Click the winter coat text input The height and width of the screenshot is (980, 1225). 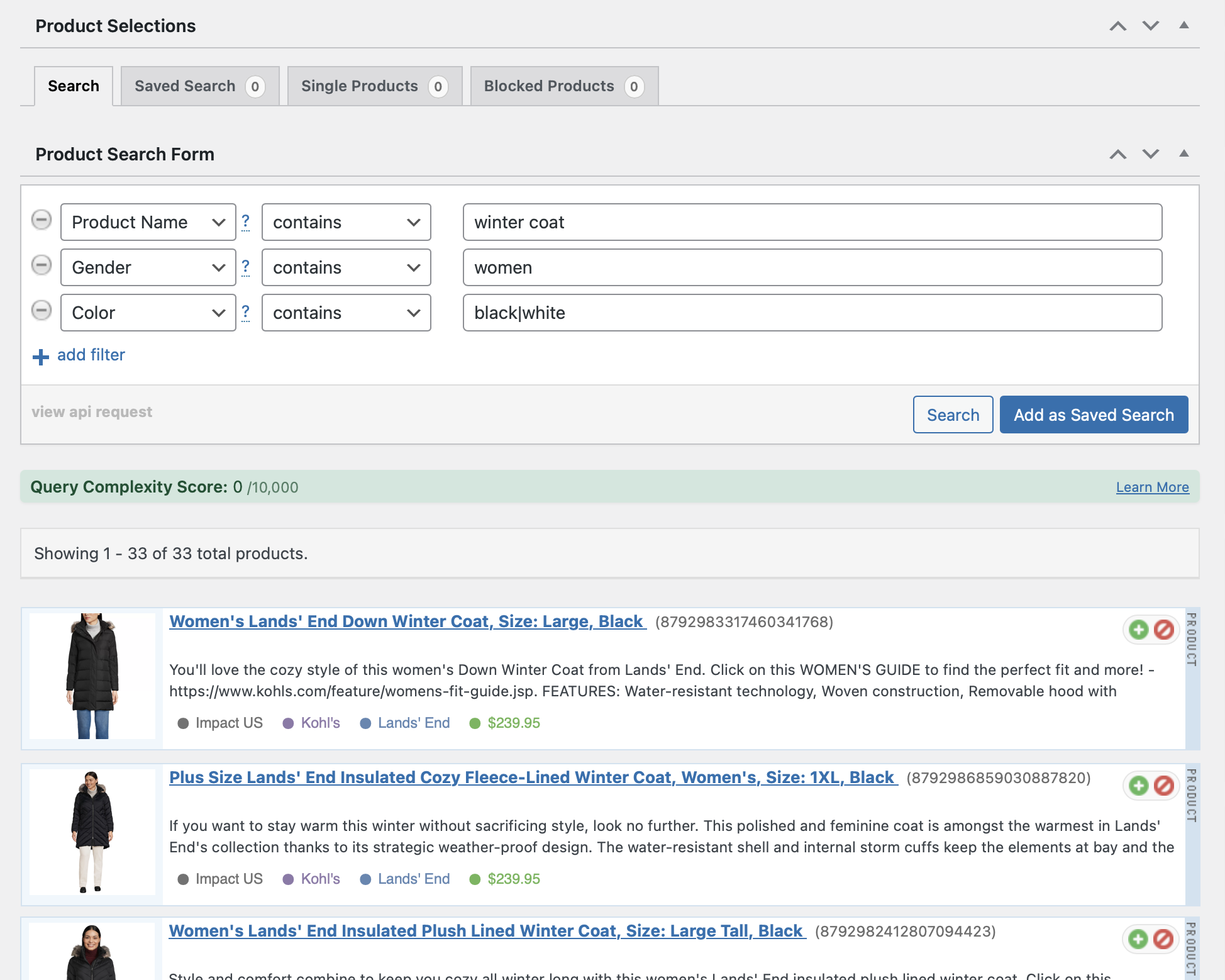pos(812,222)
